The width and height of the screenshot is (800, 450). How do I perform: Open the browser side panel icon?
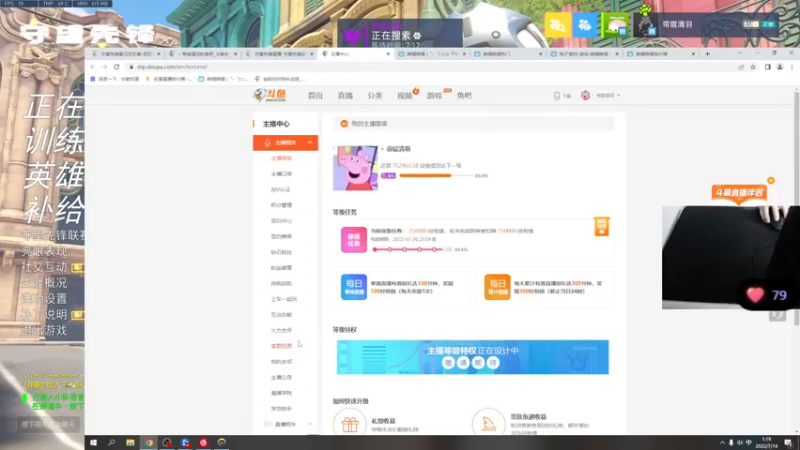click(767, 67)
